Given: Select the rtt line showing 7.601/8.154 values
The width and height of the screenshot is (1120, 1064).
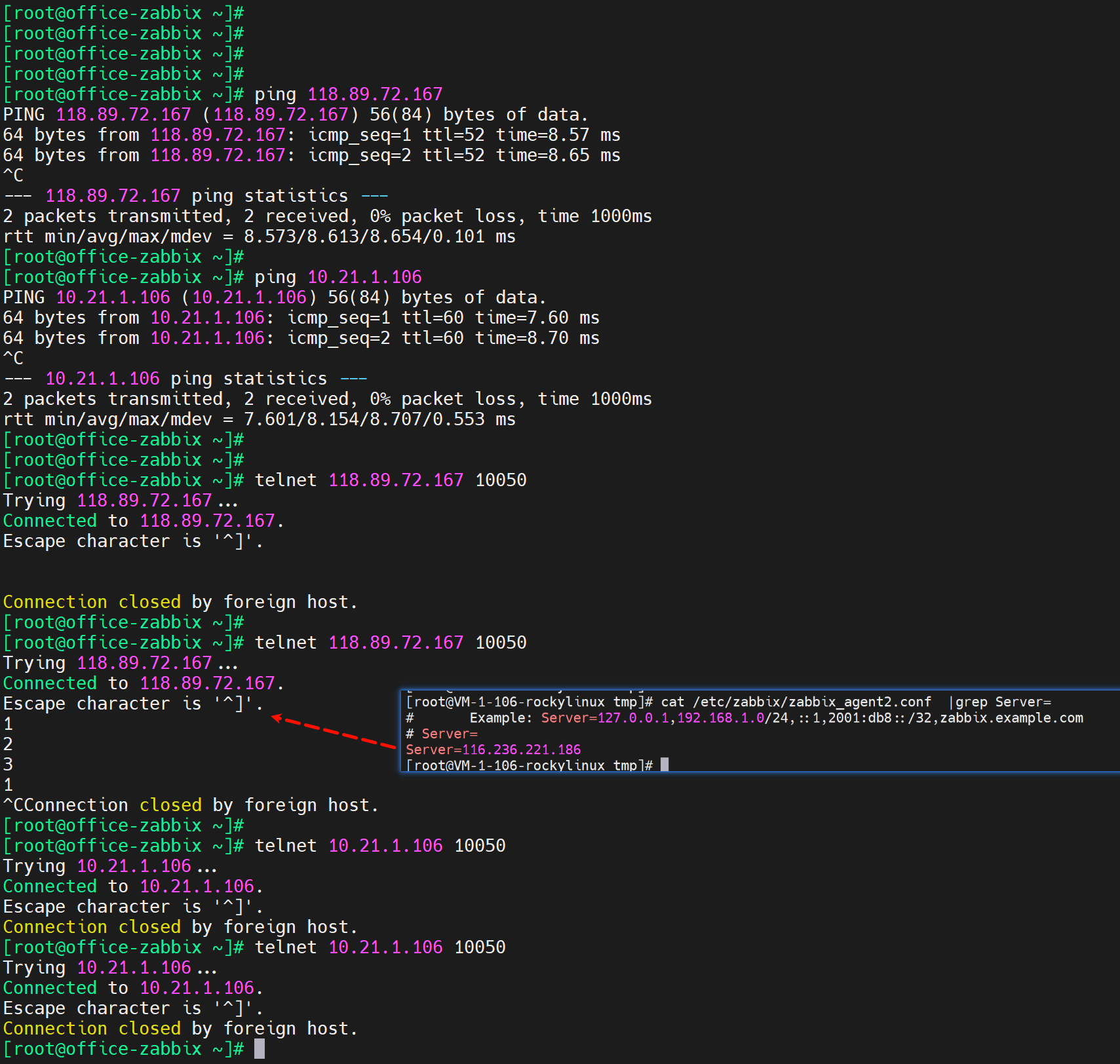Looking at the screenshot, I should (x=259, y=419).
